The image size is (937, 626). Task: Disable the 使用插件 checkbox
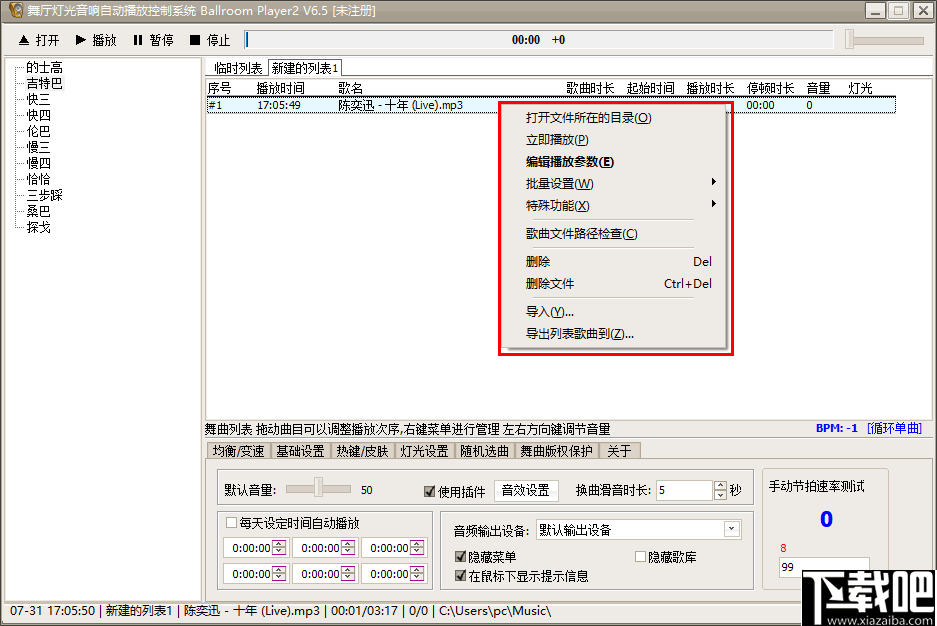428,490
